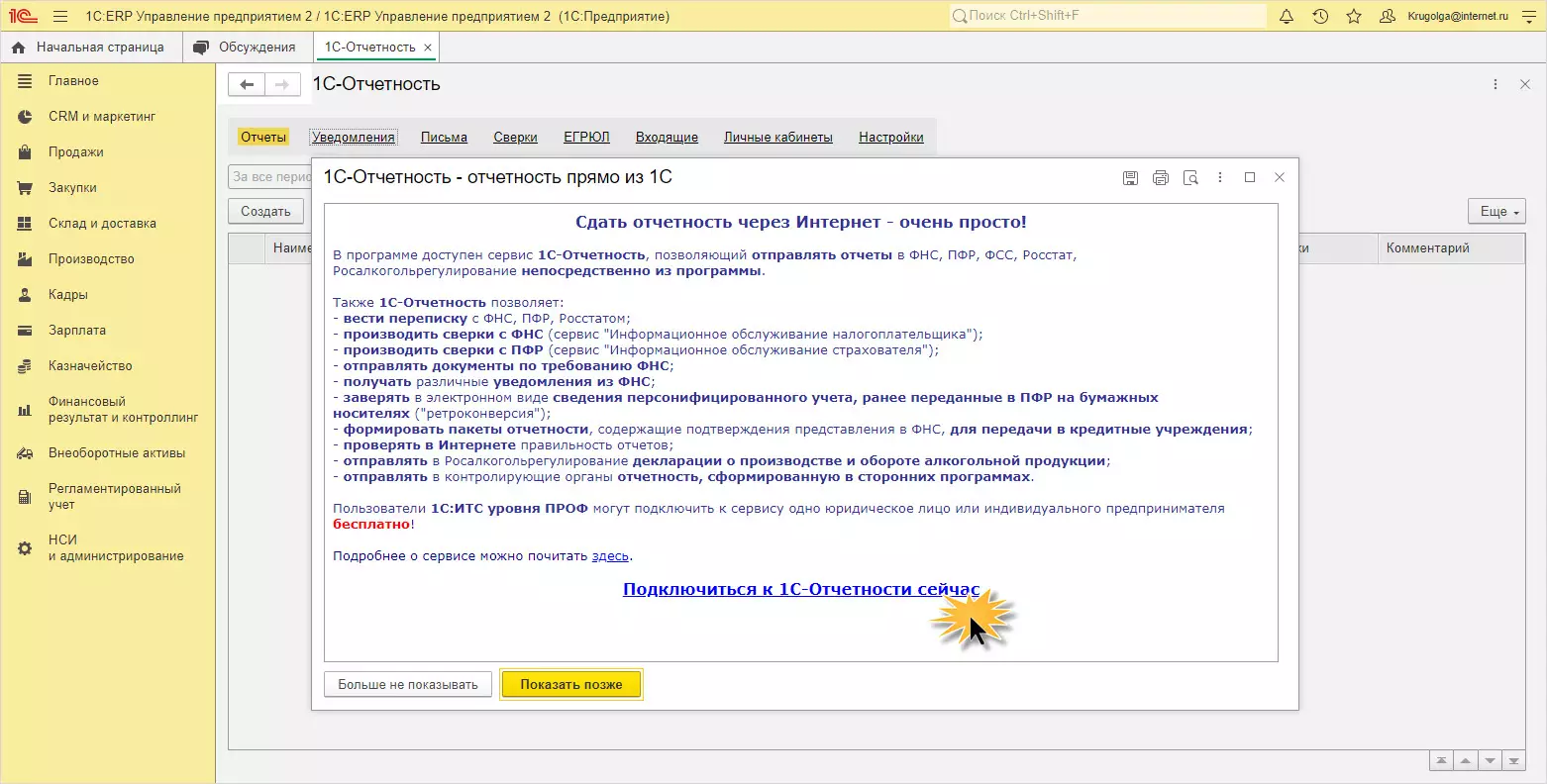
Task: Switch to the Обсуждения tab
Action: click(257, 48)
